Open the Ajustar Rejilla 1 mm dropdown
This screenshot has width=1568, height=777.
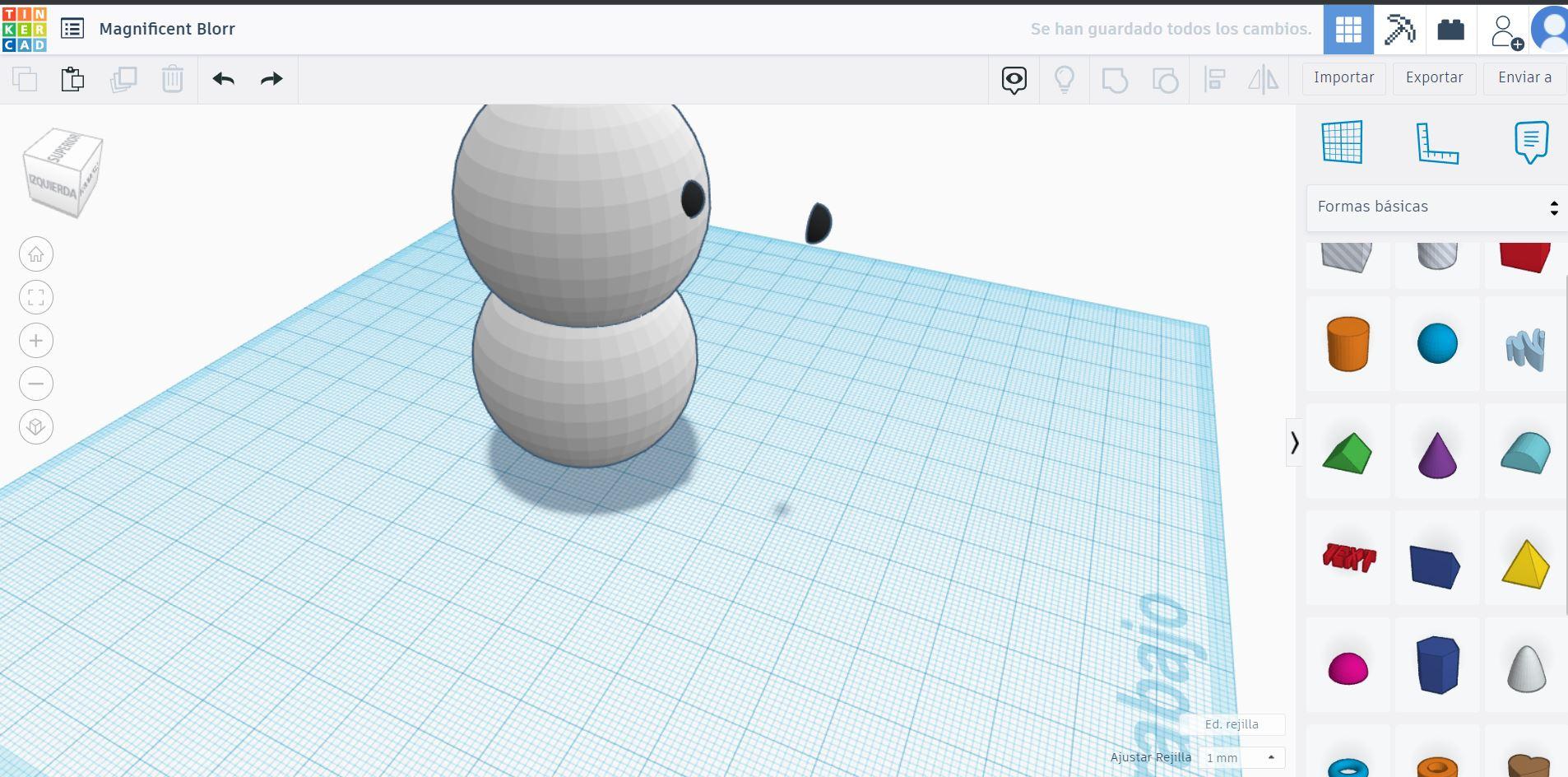coord(1241,757)
